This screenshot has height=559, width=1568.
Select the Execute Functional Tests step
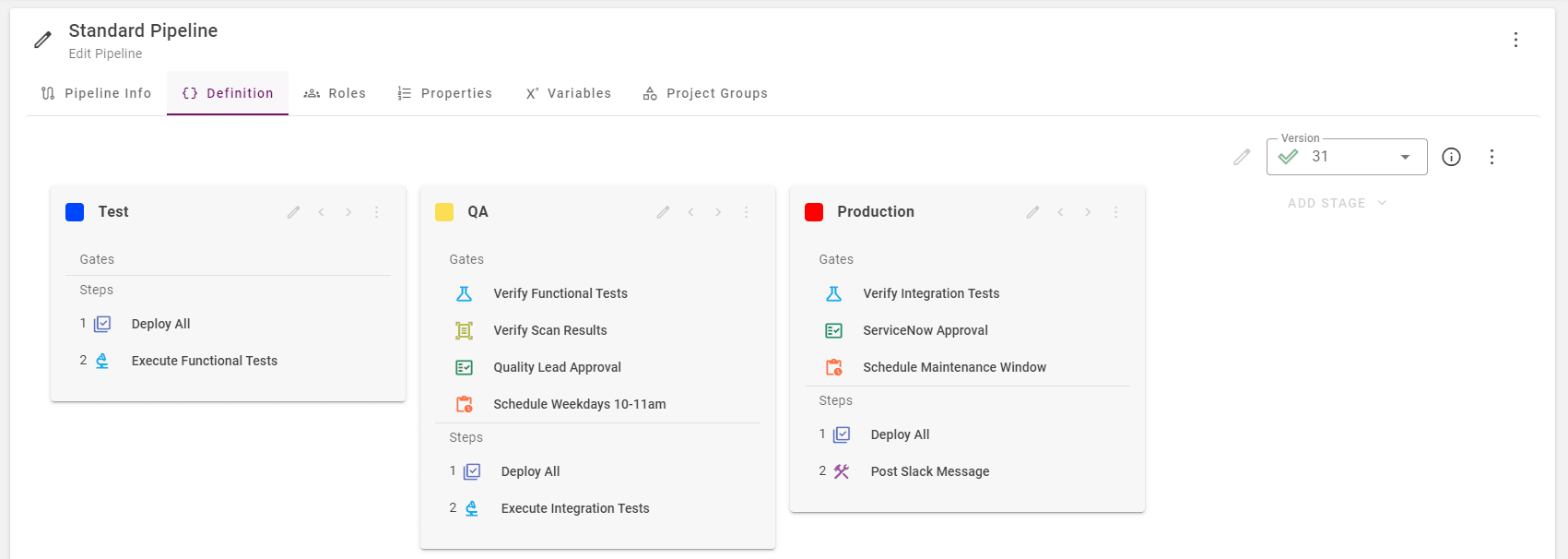(204, 361)
